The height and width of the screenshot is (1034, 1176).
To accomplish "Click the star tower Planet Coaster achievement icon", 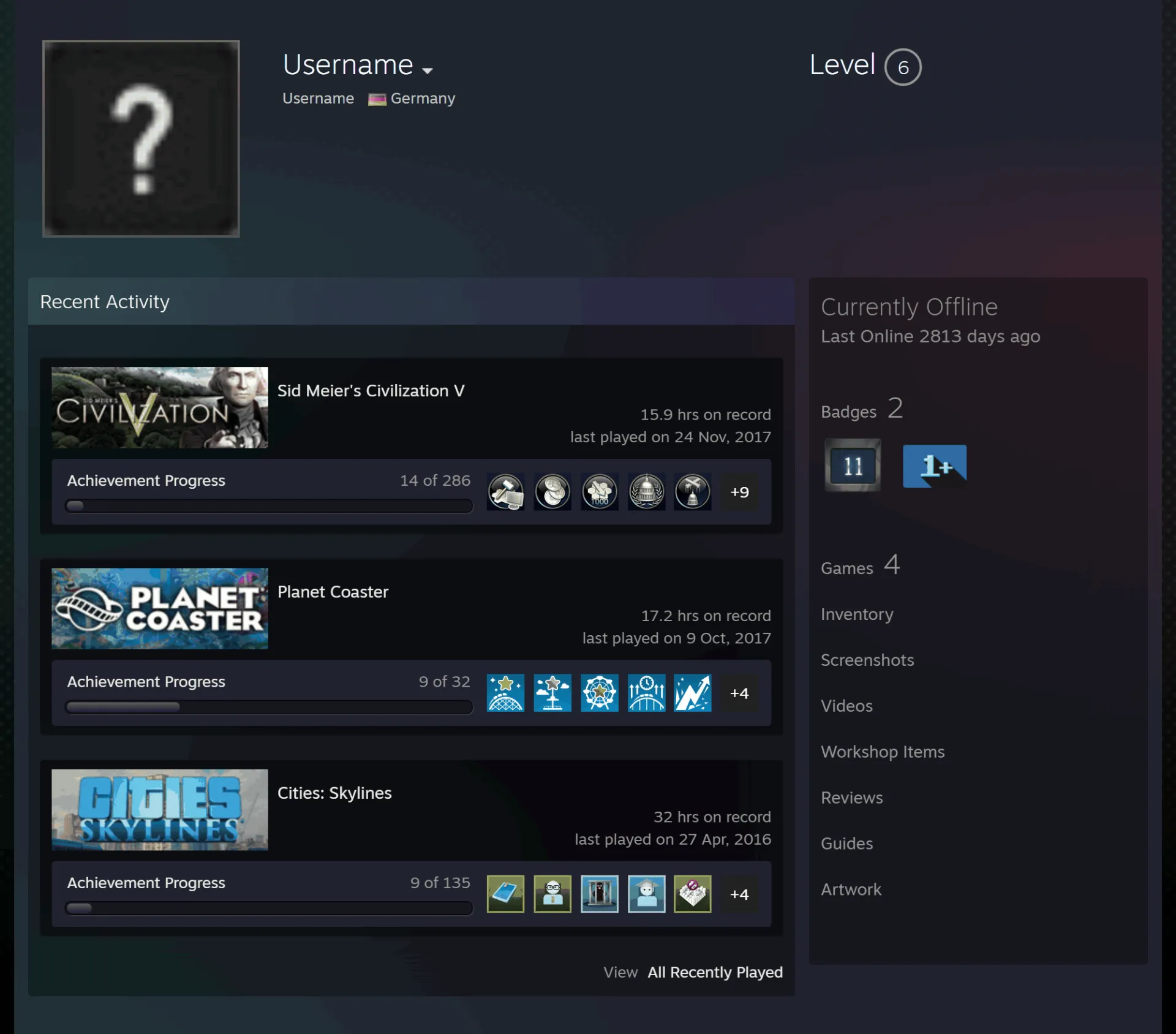I will tap(552, 693).
